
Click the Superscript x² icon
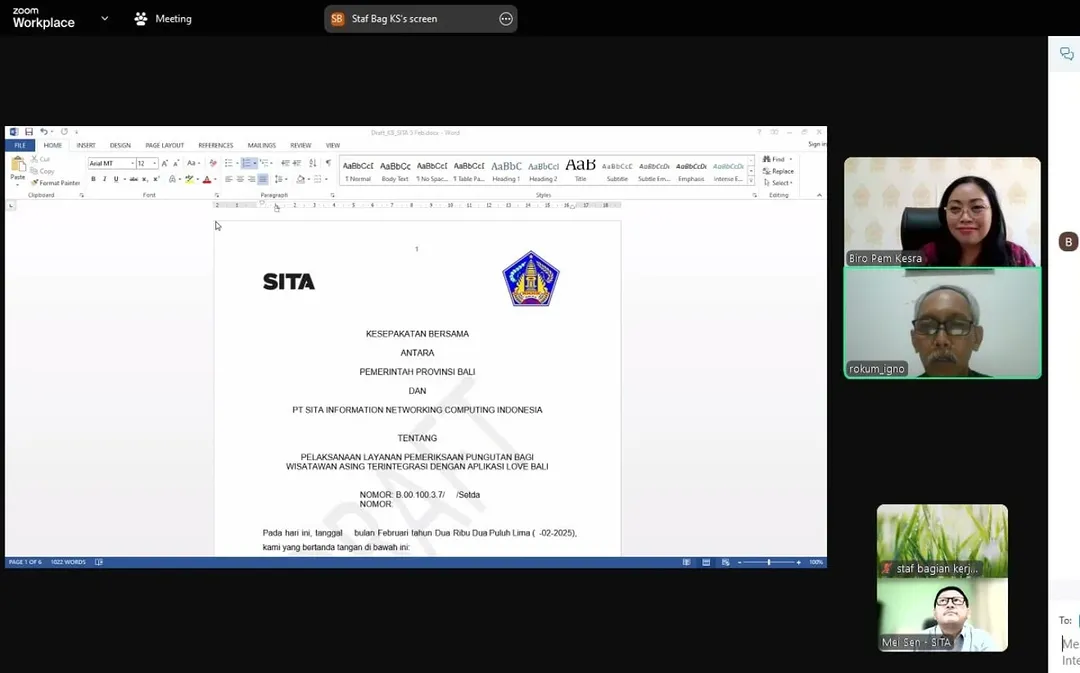pyautogui.click(x=156, y=179)
